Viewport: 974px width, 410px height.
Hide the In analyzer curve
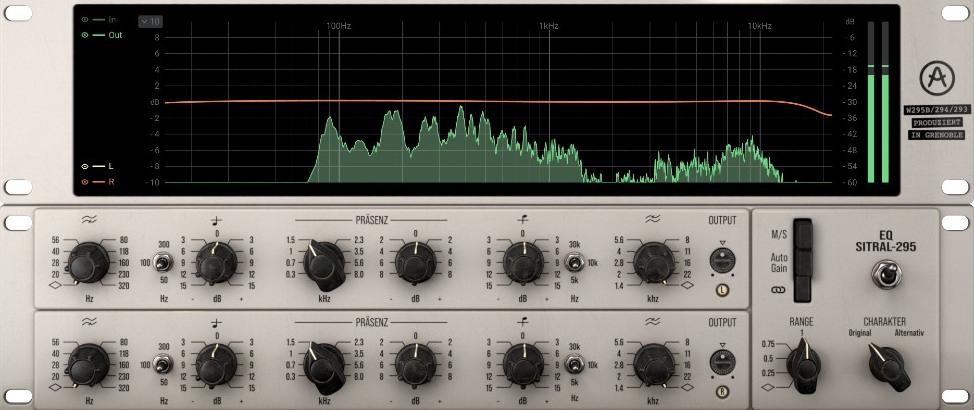pyautogui.click(x=85, y=19)
